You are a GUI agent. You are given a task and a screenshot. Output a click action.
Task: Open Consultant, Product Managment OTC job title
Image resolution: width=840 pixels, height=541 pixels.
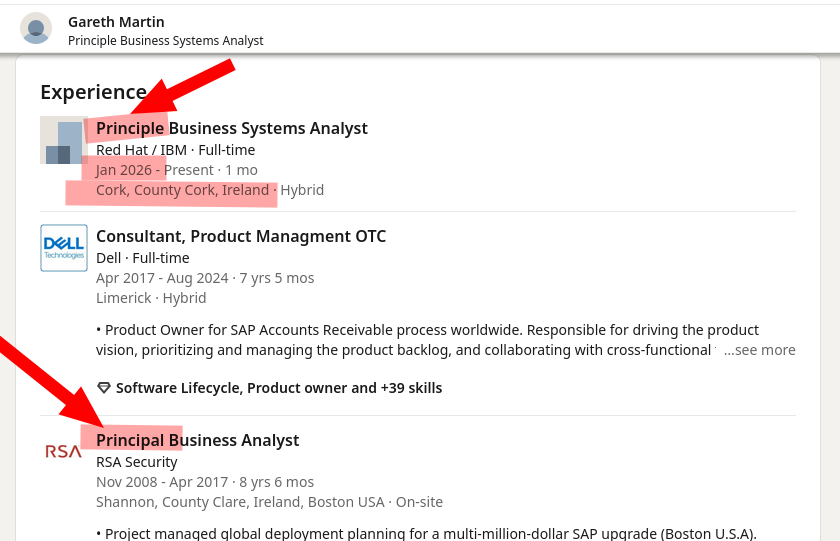(x=240, y=236)
